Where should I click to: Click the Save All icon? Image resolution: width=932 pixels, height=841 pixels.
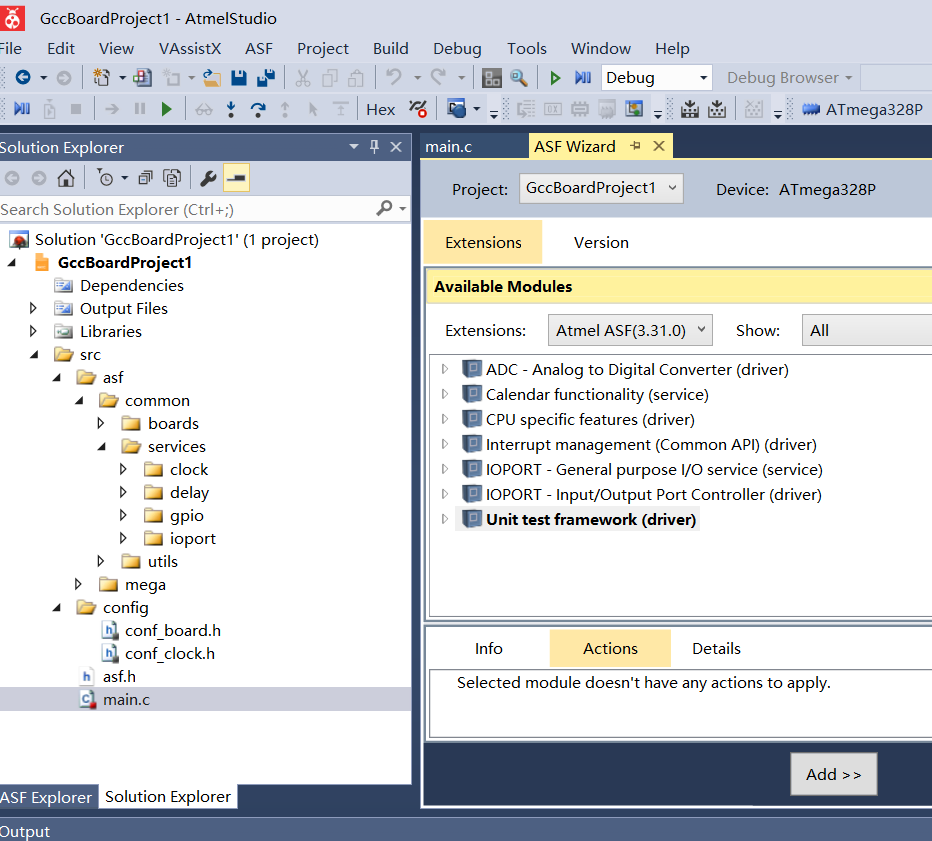[266, 78]
